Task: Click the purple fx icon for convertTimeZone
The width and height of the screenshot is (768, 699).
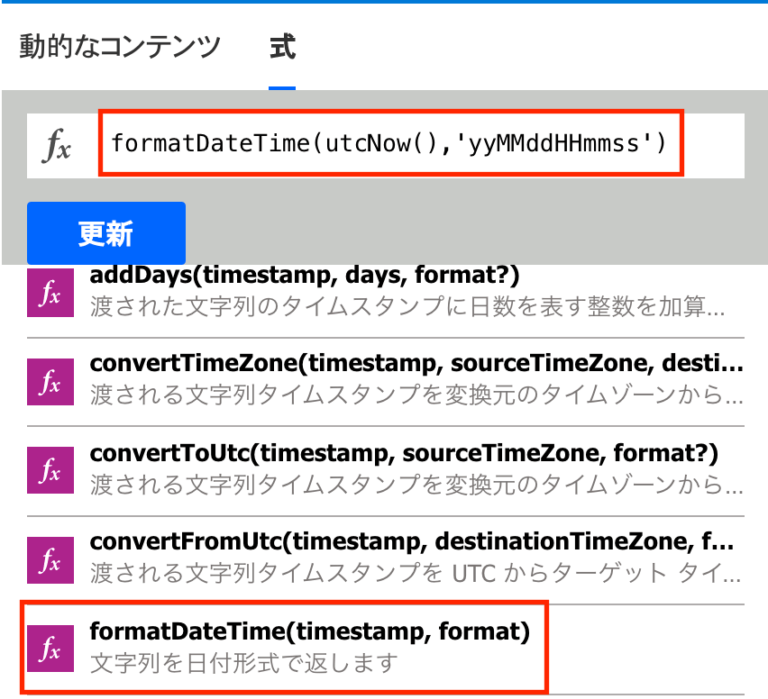Action: pos(49,381)
